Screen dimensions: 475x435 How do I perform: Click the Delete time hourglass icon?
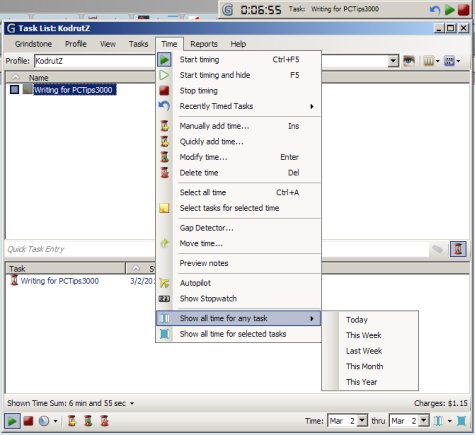164,173
